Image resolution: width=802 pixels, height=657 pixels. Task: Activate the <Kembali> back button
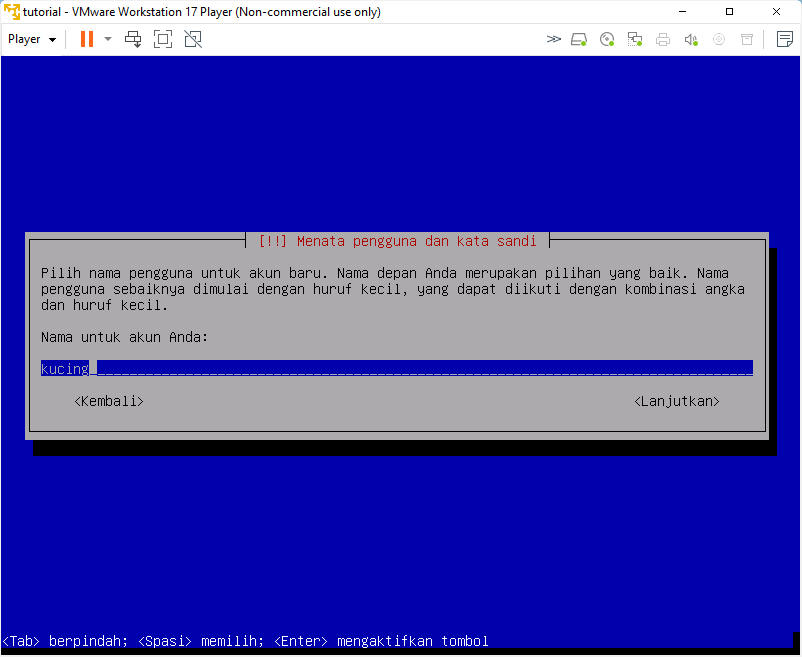point(109,401)
